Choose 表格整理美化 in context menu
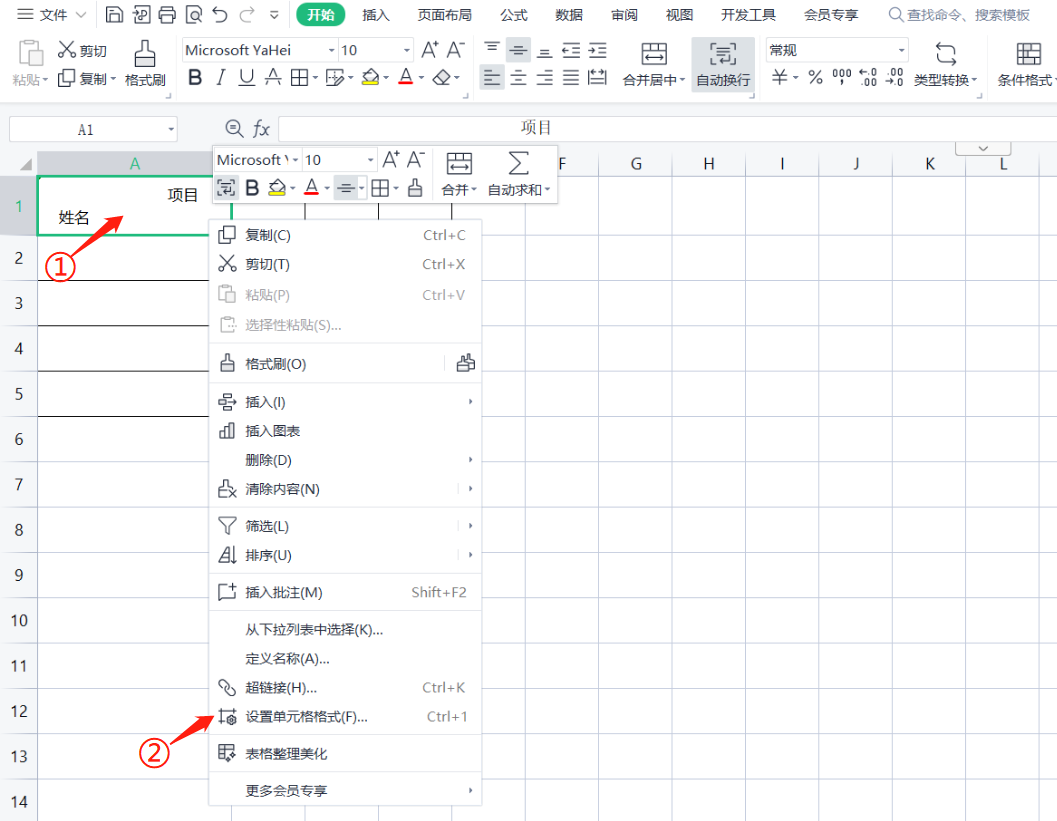1057x821 pixels. [x=345, y=754]
